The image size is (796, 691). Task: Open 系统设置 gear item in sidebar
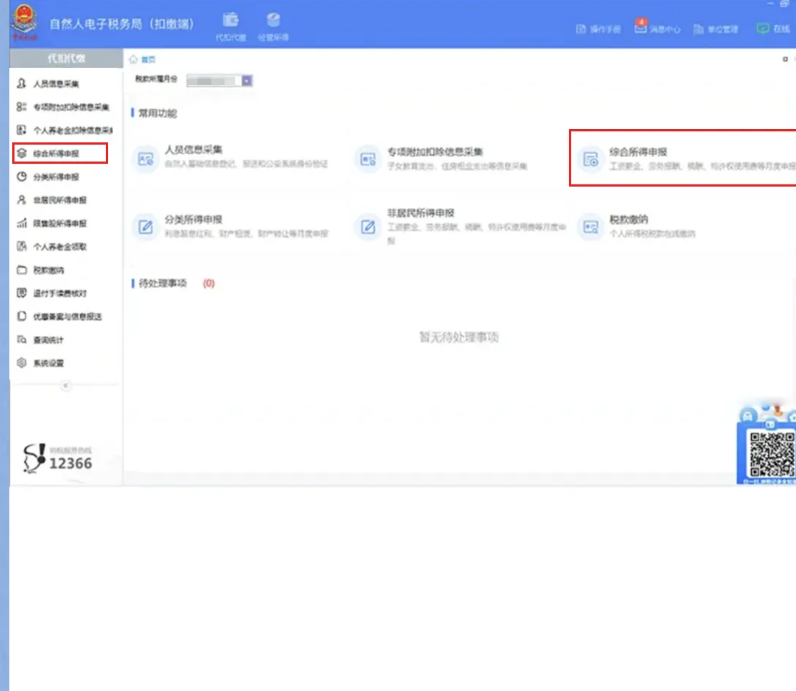[40, 363]
